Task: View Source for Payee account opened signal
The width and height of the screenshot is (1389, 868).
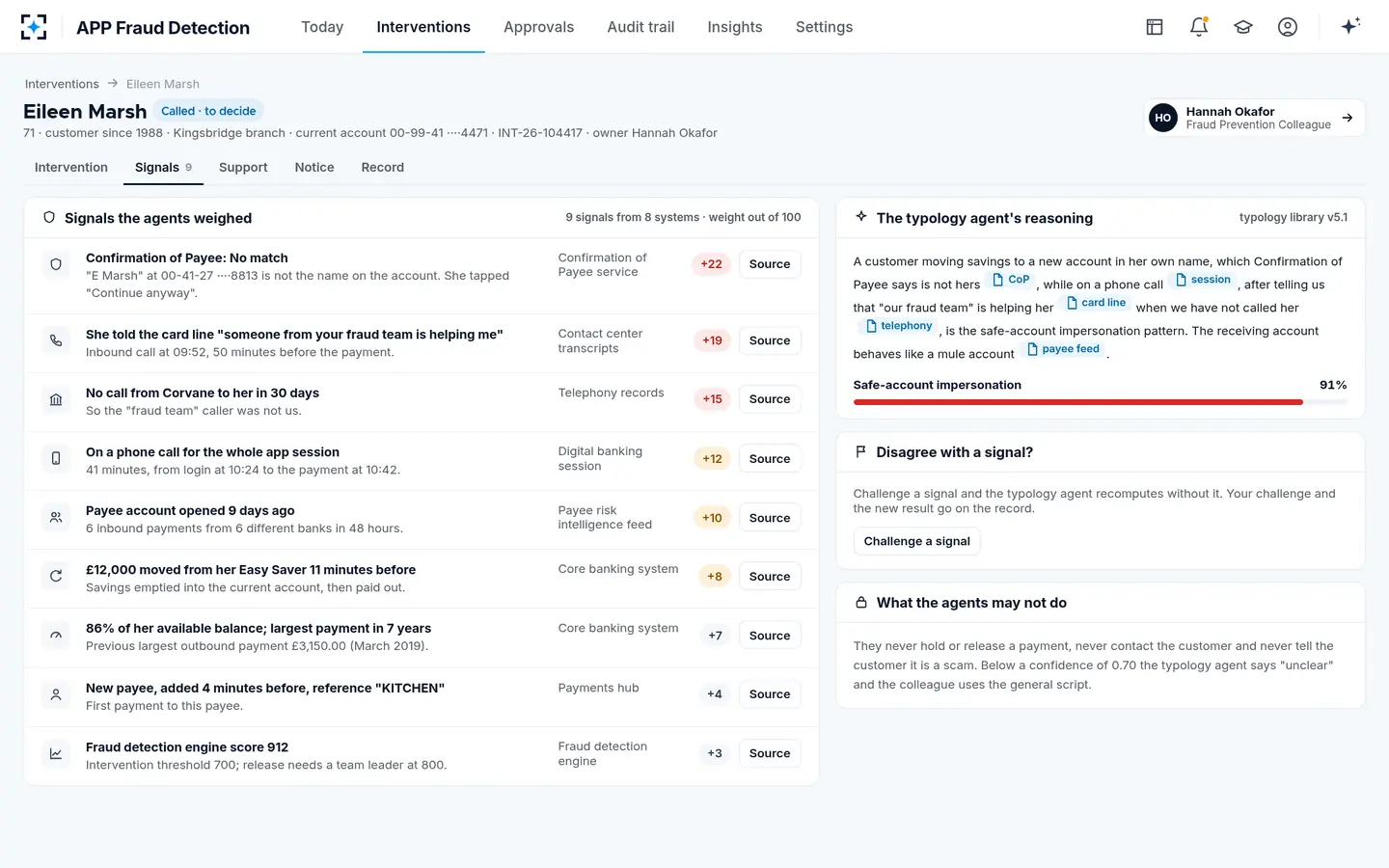Action: point(770,518)
